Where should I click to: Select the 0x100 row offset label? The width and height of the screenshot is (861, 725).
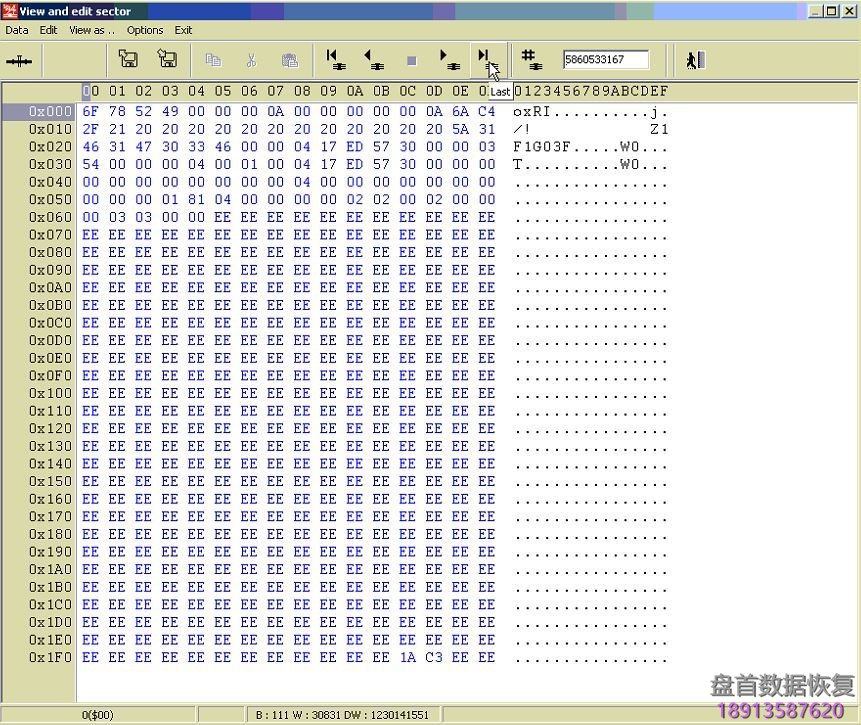point(50,394)
